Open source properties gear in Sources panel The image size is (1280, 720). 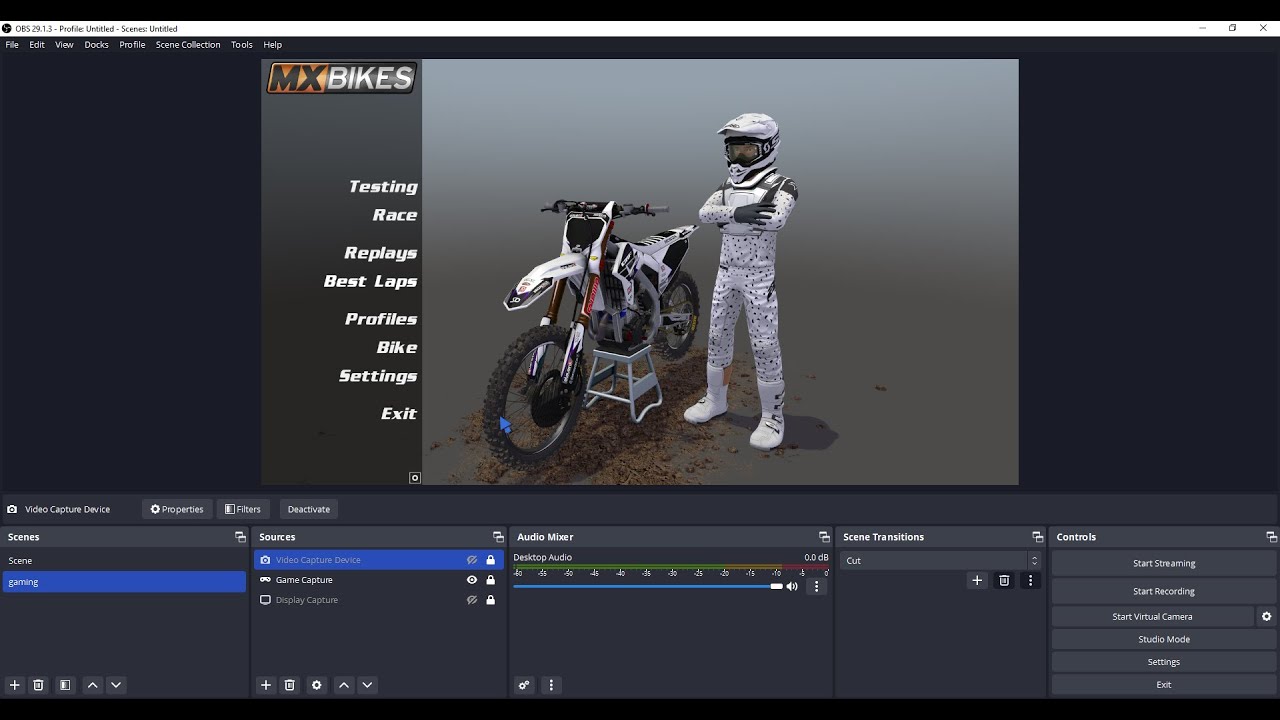[x=317, y=685]
